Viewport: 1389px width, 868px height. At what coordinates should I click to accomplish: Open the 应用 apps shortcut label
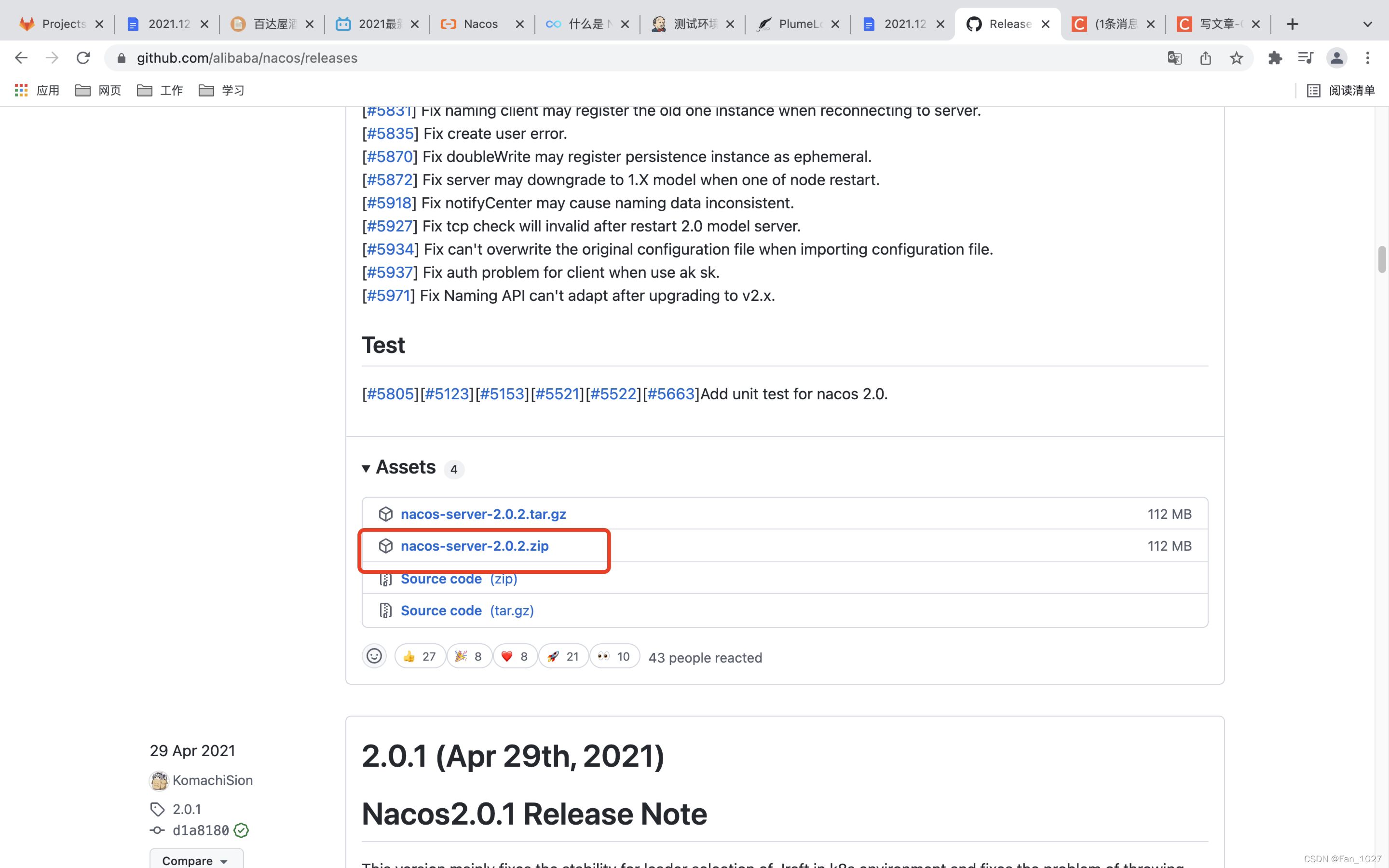[48, 90]
